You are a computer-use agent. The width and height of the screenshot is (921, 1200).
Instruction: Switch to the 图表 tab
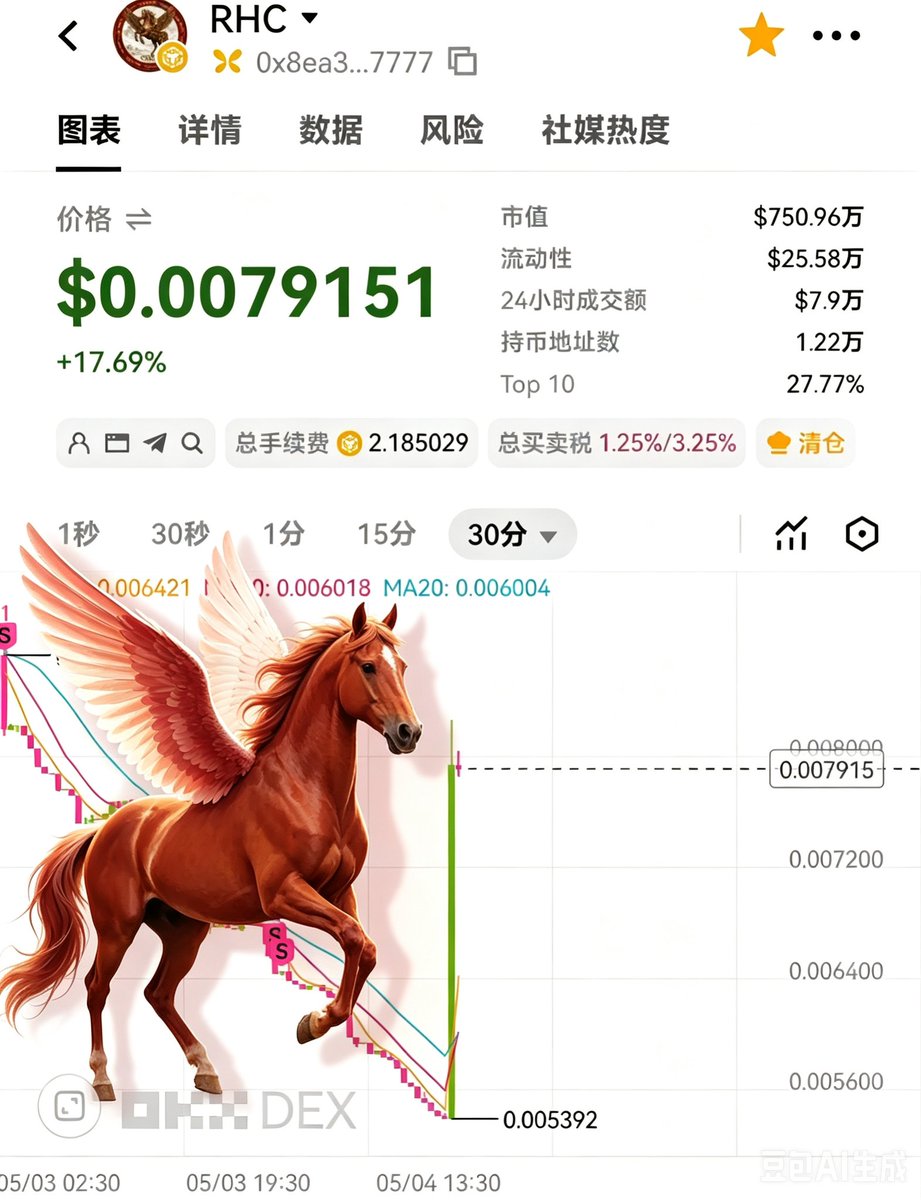pos(89,130)
